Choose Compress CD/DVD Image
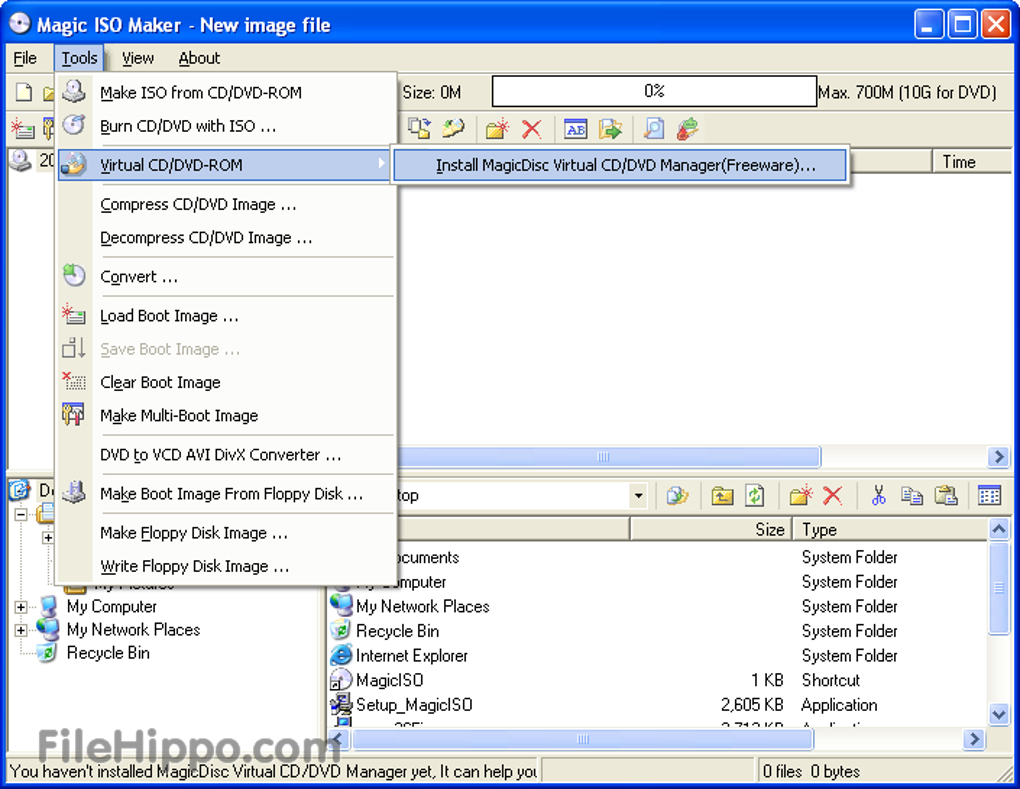The height and width of the screenshot is (789, 1020). pos(227,204)
